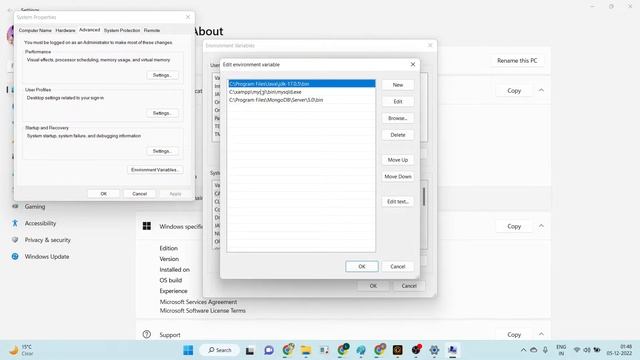Collapse the Windows specifications section

click(x=541, y=226)
